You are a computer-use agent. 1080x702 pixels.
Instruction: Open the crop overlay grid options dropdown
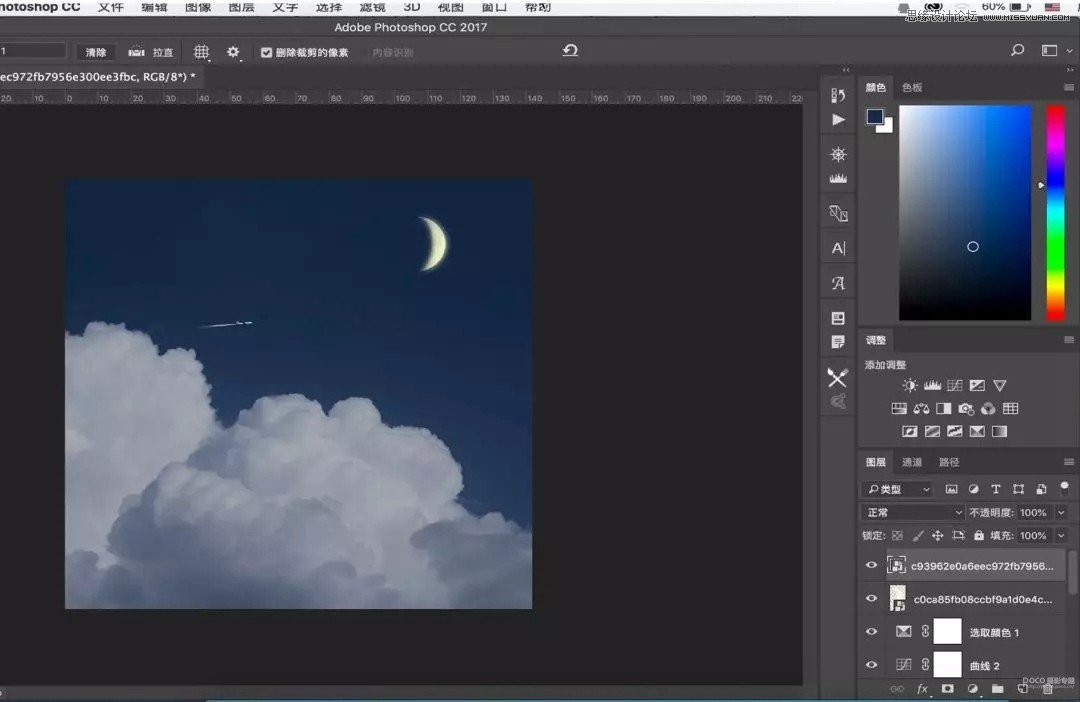(x=201, y=52)
